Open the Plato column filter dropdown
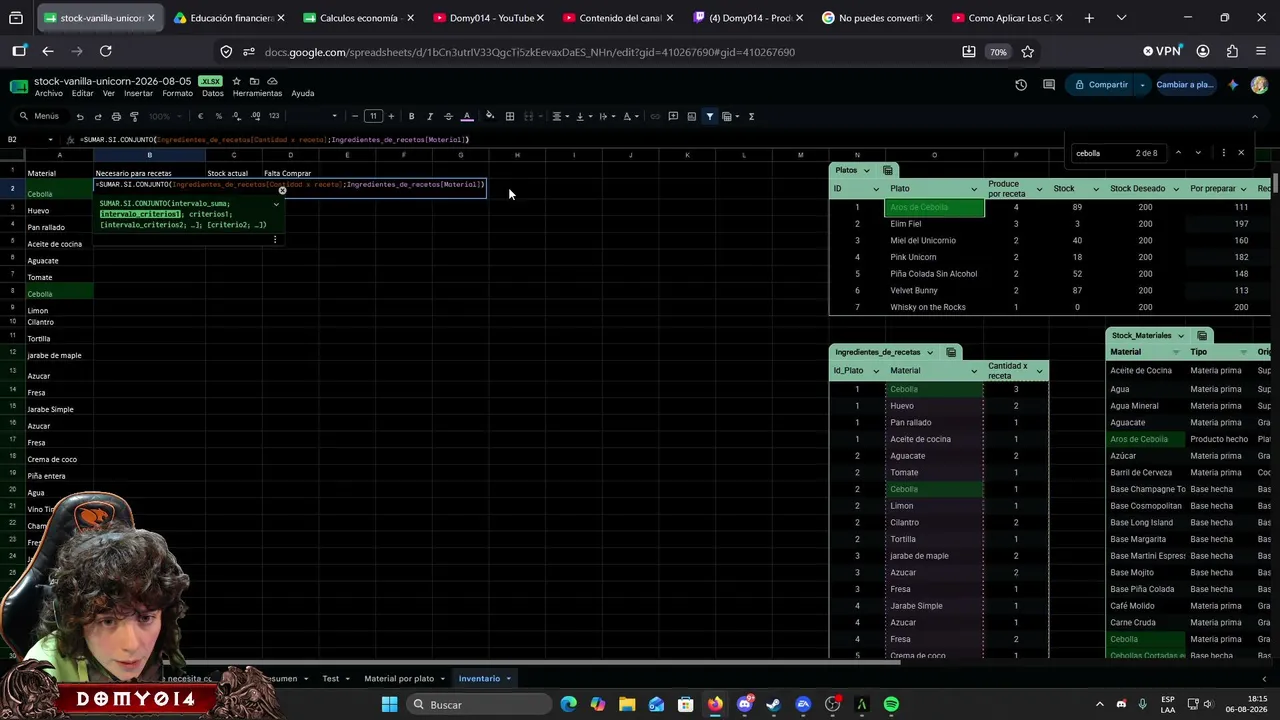Viewport: 1280px width, 720px height. pos(974,189)
